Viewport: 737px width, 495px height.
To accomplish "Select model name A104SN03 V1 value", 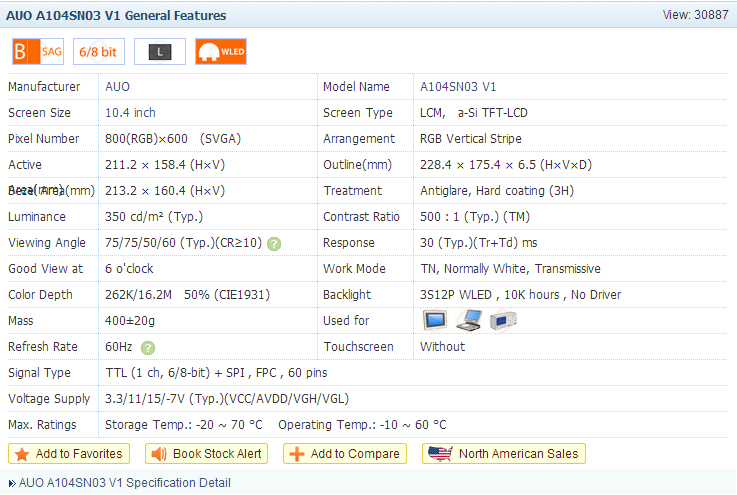I will click(458, 87).
